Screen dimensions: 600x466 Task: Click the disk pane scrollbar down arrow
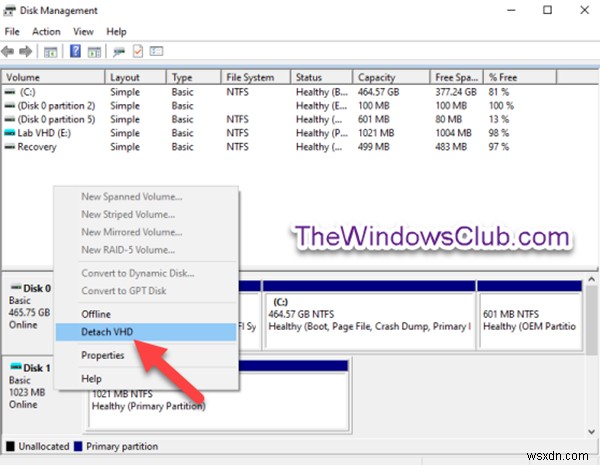(x=592, y=431)
